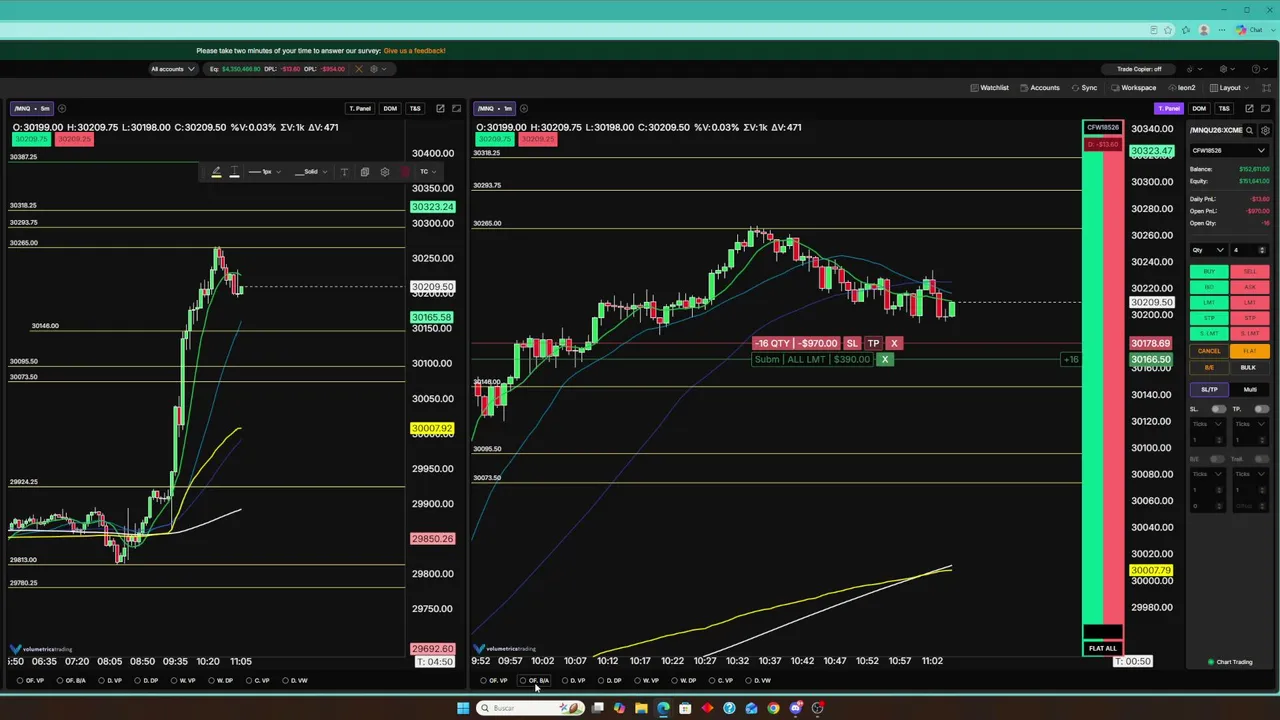Pop out the right 1m chart window

pyautogui.click(x=1249, y=108)
